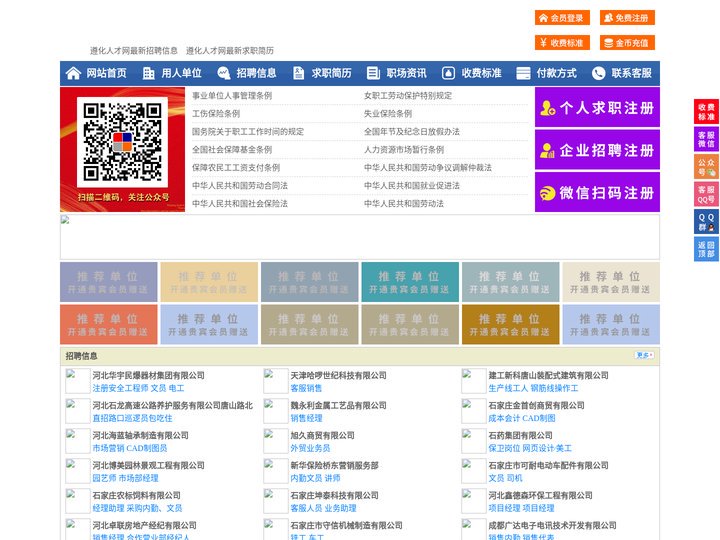The width and height of the screenshot is (720, 540).
Task: Click broken logo icon beside 天津哈啰世纪科技有限公司
Action: (276, 381)
